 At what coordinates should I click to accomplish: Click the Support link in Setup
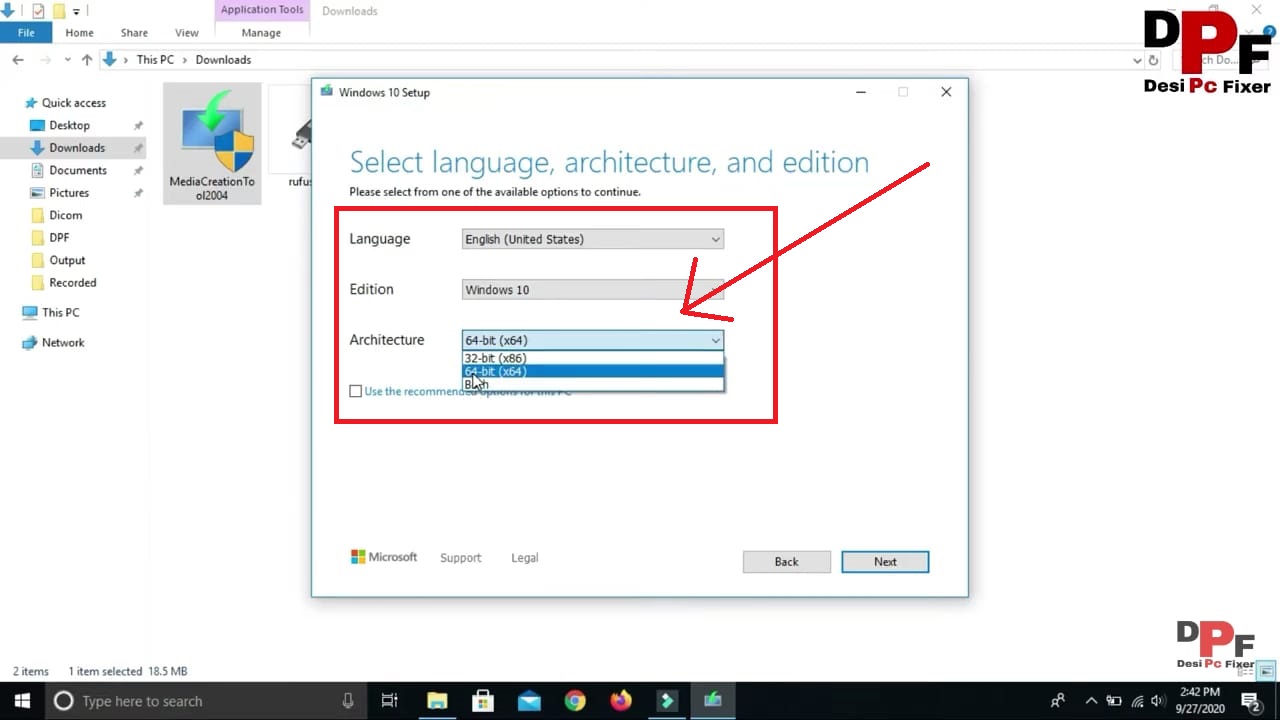460,558
